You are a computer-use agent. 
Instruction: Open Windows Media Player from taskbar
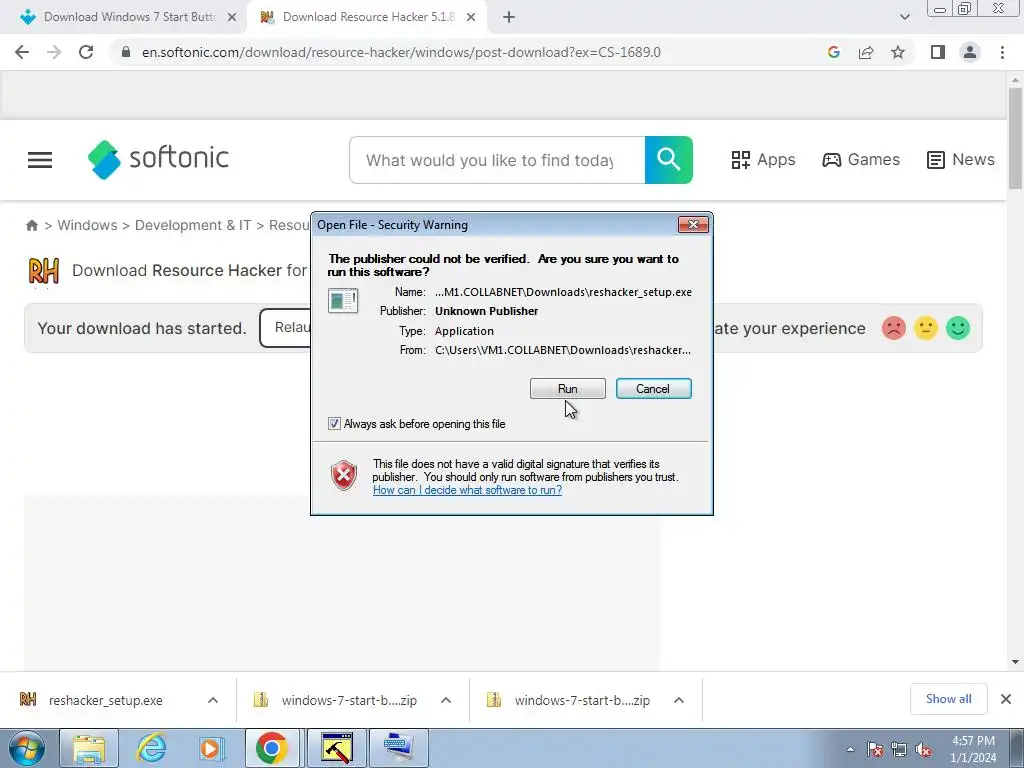(211, 748)
